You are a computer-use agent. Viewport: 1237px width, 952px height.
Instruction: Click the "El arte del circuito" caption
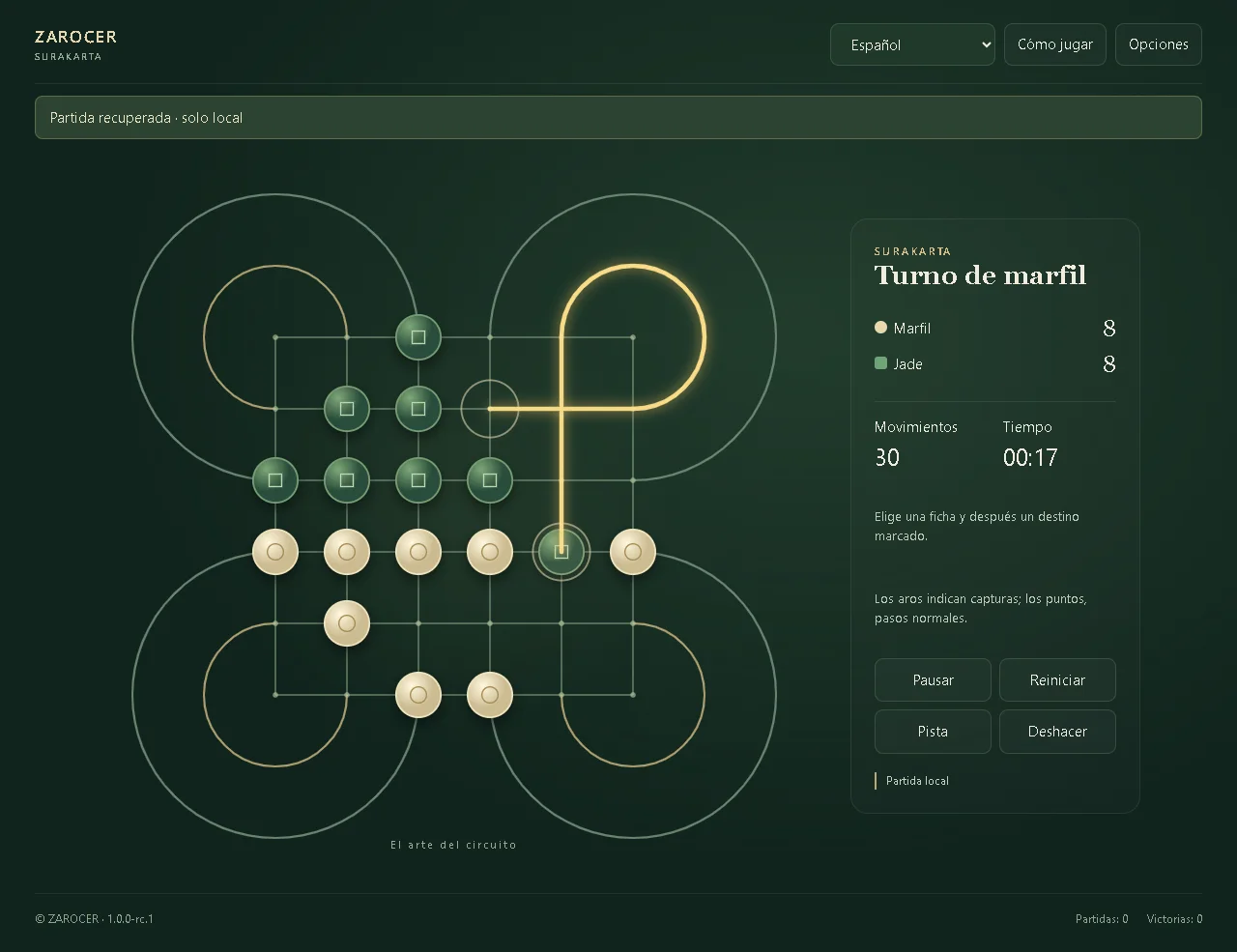click(453, 845)
